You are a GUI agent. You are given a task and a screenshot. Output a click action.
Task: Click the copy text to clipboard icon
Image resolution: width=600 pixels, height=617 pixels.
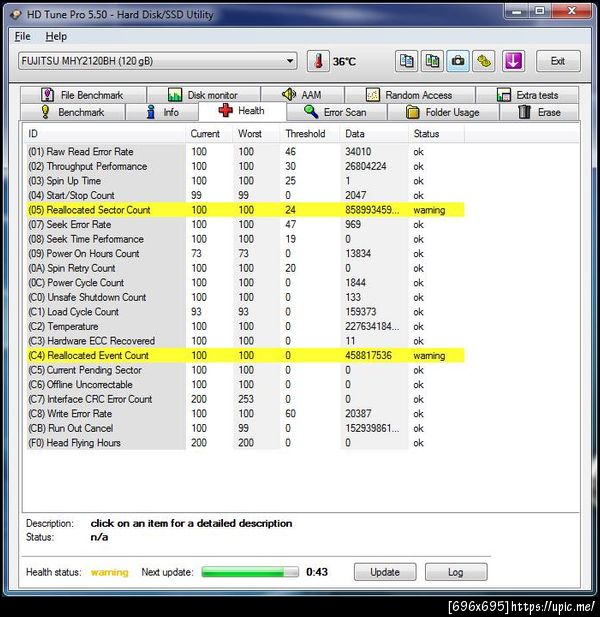pos(406,61)
